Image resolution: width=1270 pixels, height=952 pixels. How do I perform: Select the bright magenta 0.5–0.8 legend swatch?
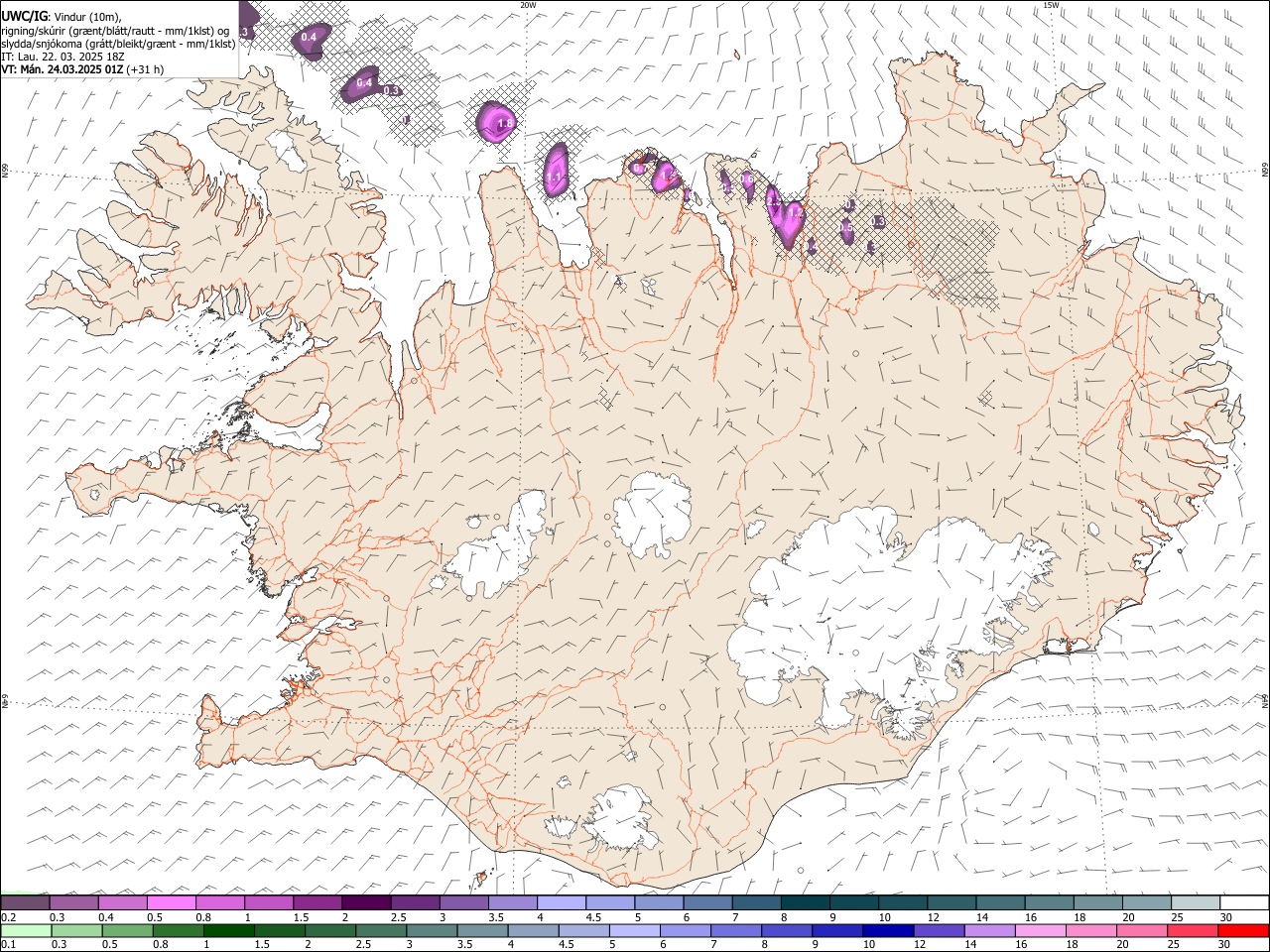click(x=171, y=903)
